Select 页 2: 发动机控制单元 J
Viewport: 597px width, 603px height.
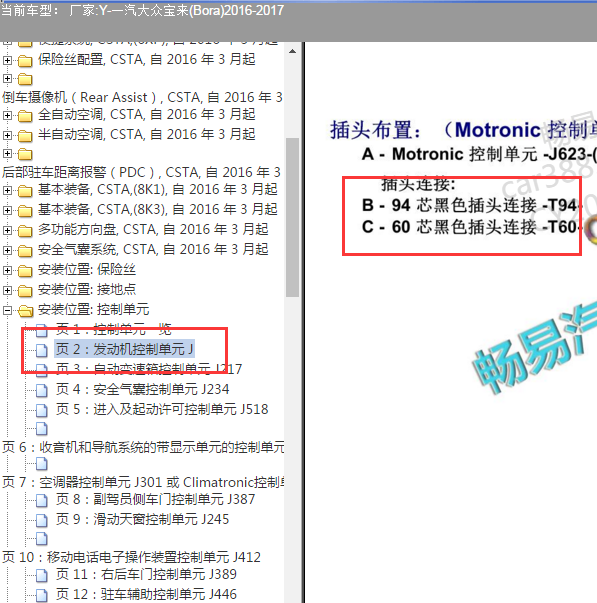pyautogui.click(x=125, y=349)
